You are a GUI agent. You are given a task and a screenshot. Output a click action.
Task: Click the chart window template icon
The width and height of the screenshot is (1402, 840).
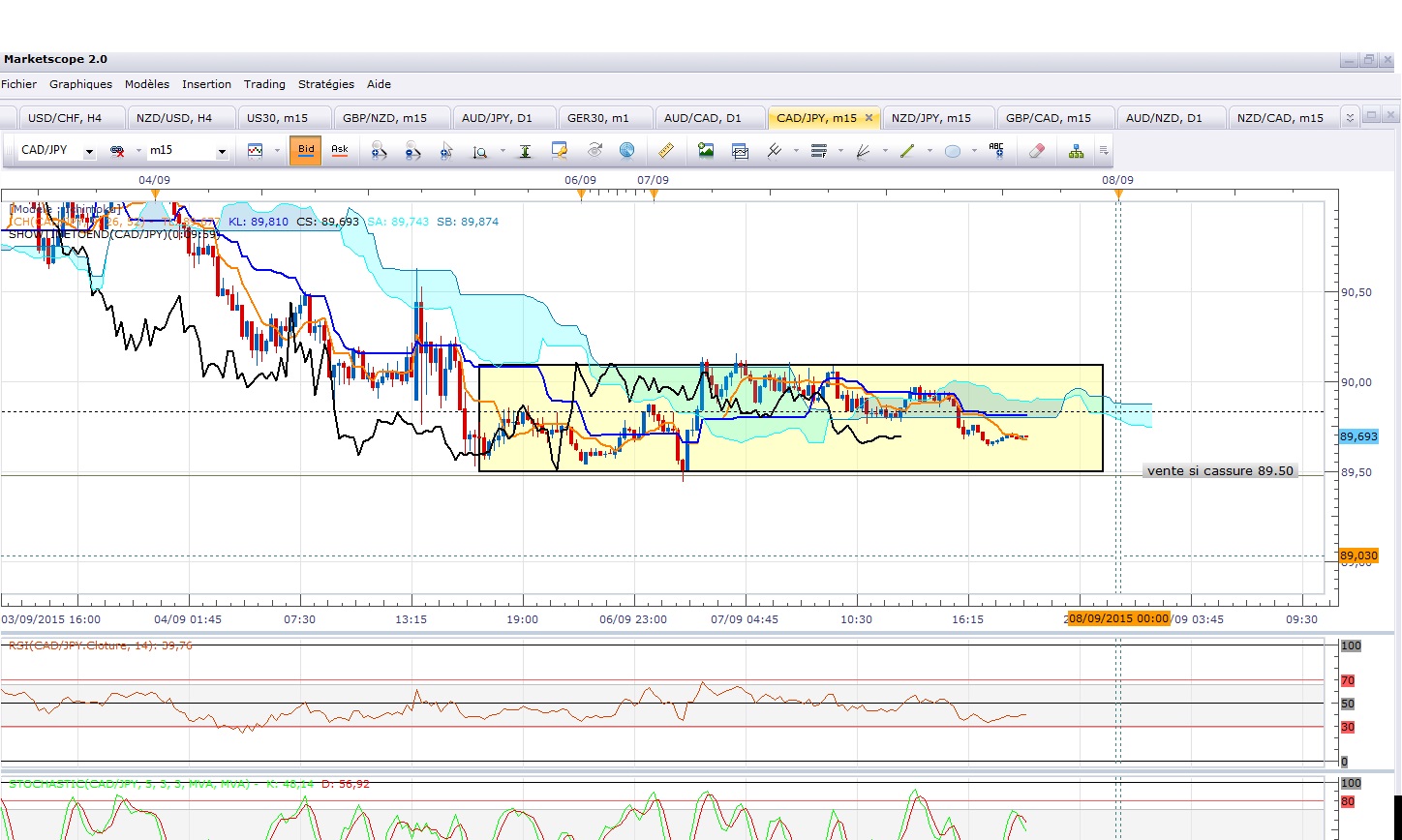(x=741, y=151)
